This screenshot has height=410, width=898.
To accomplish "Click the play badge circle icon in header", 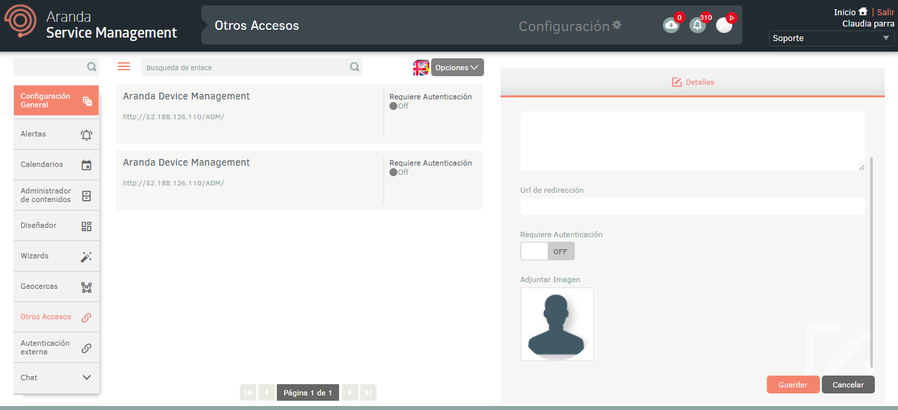I will (x=724, y=25).
